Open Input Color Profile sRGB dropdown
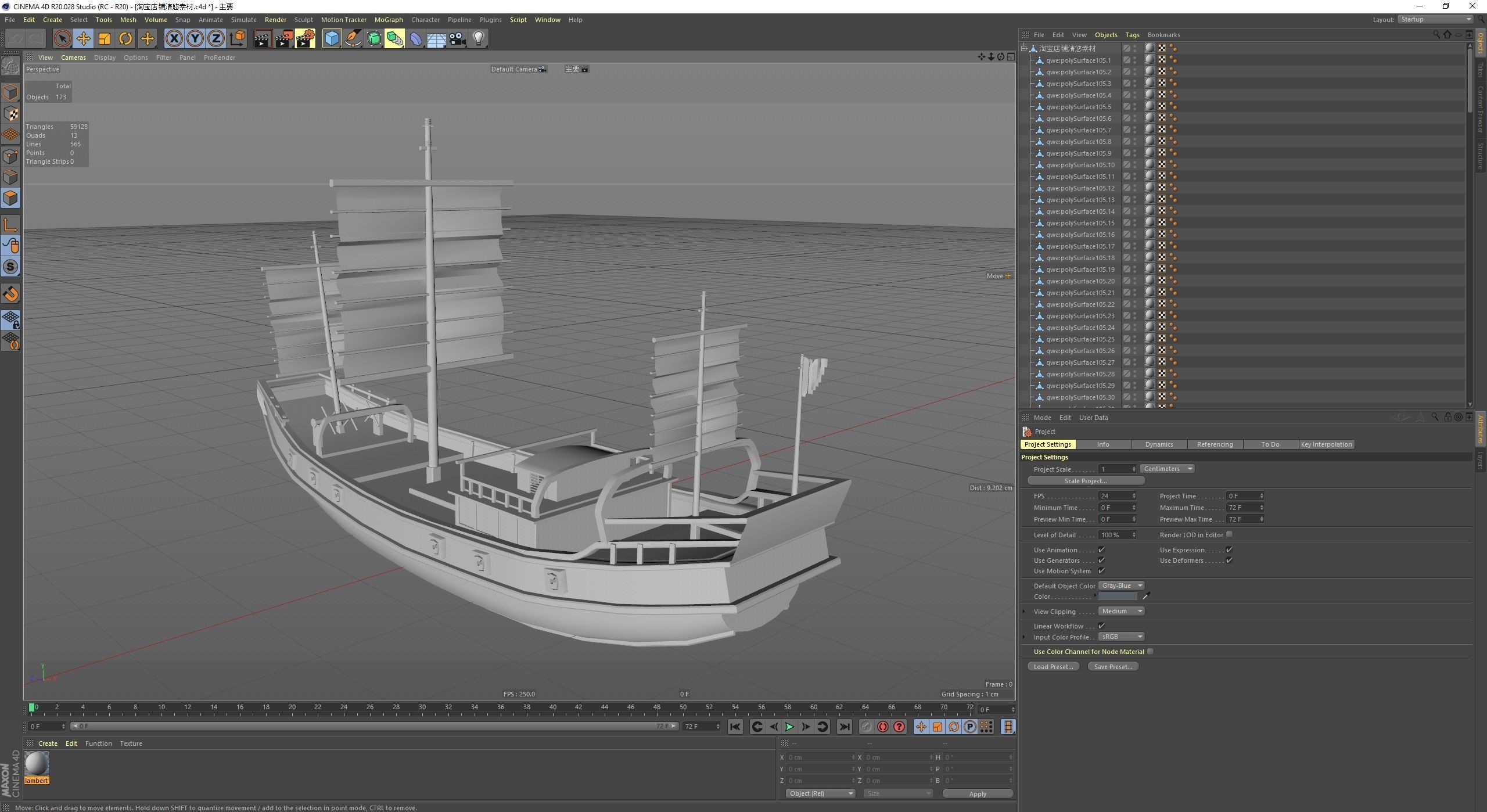This screenshot has height=812, width=1487. [1121, 637]
